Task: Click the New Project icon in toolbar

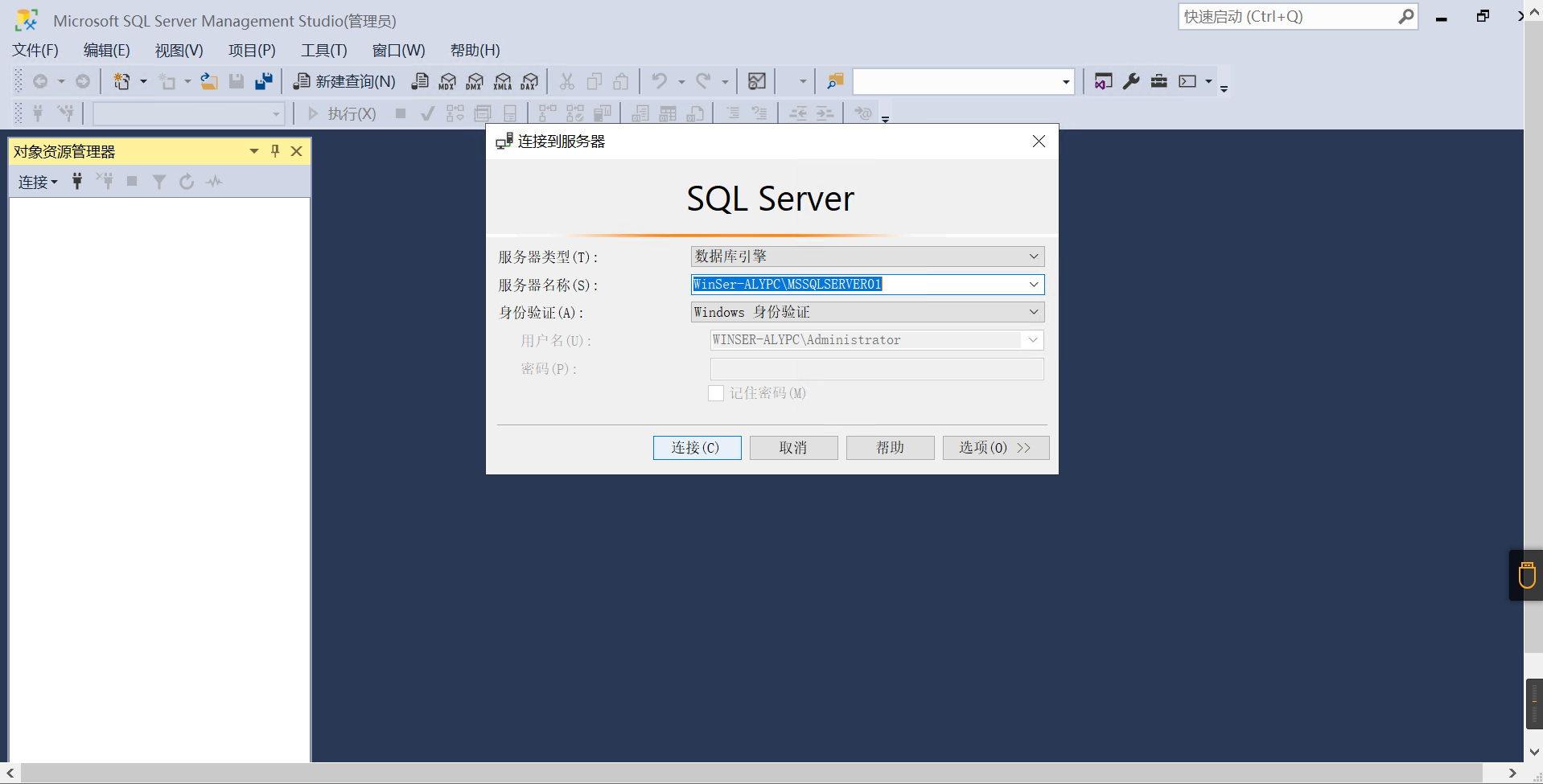Action: pyautogui.click(x=121, y=81)
